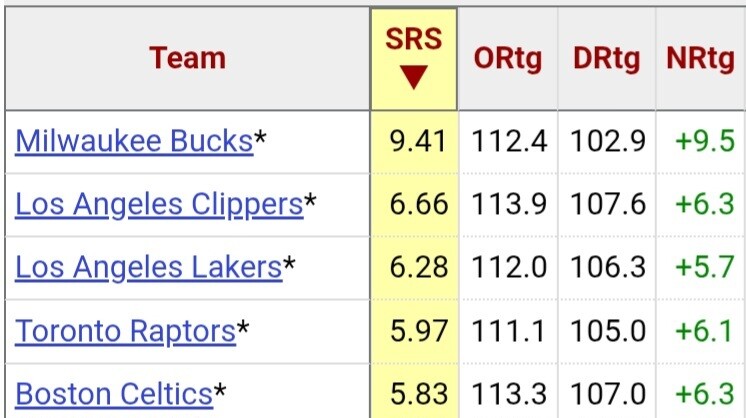Select the Lakers 106.3 DRtg cell
Viewport: 746px width, 418px height.
pos(607,267)
